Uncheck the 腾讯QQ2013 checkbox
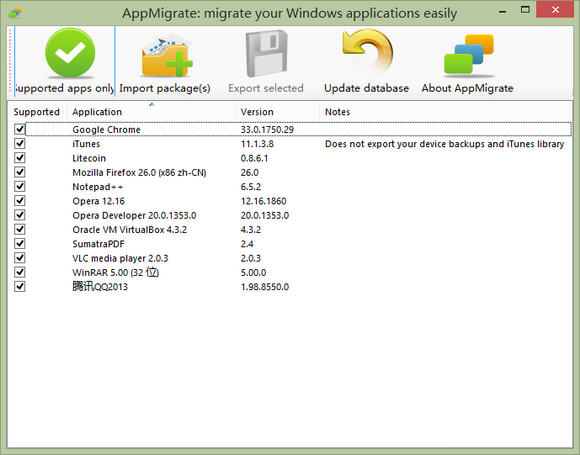580x455 pixels. pos(20,287)
